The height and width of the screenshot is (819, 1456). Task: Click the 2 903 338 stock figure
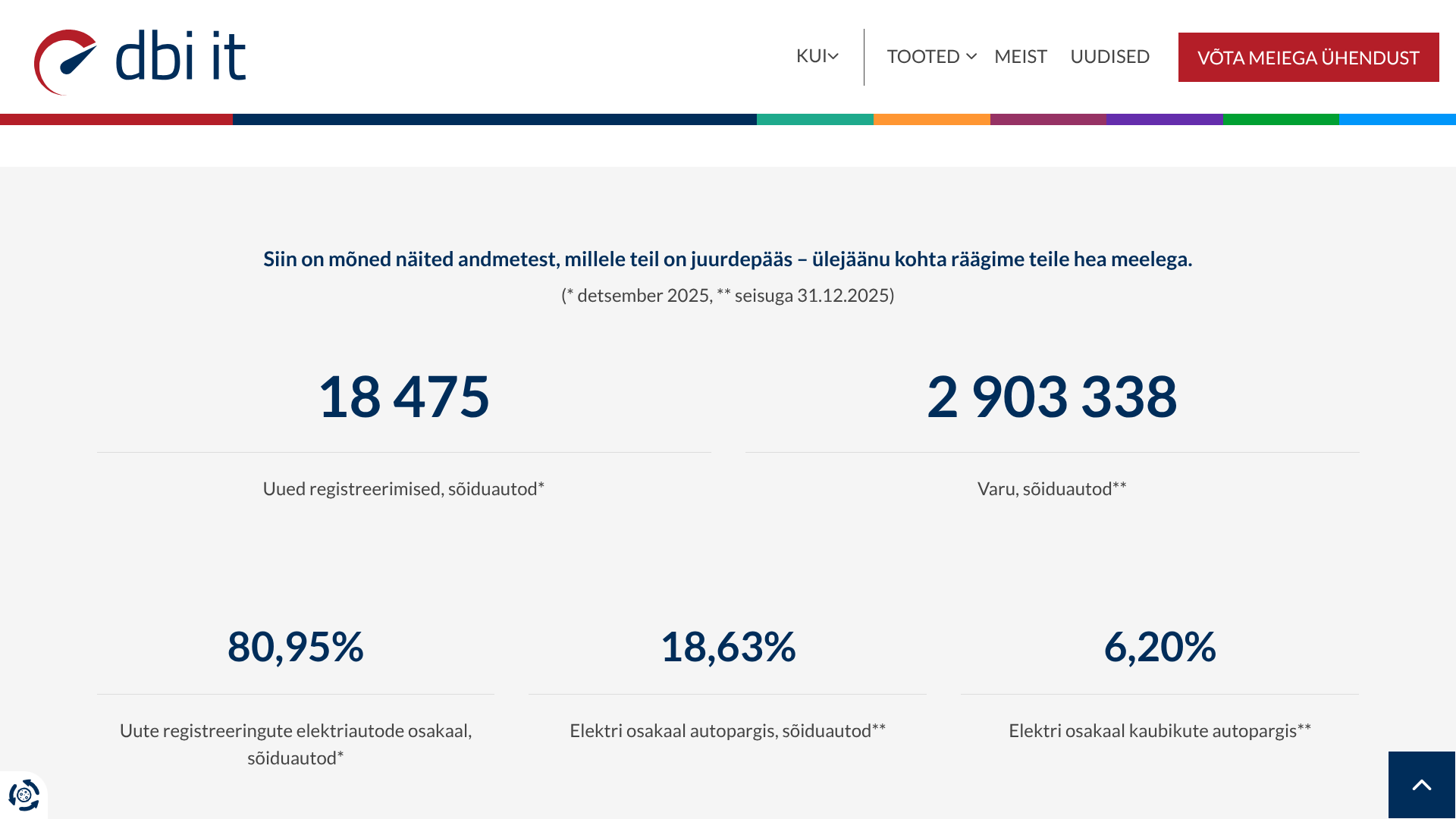tap(1052, 397)
